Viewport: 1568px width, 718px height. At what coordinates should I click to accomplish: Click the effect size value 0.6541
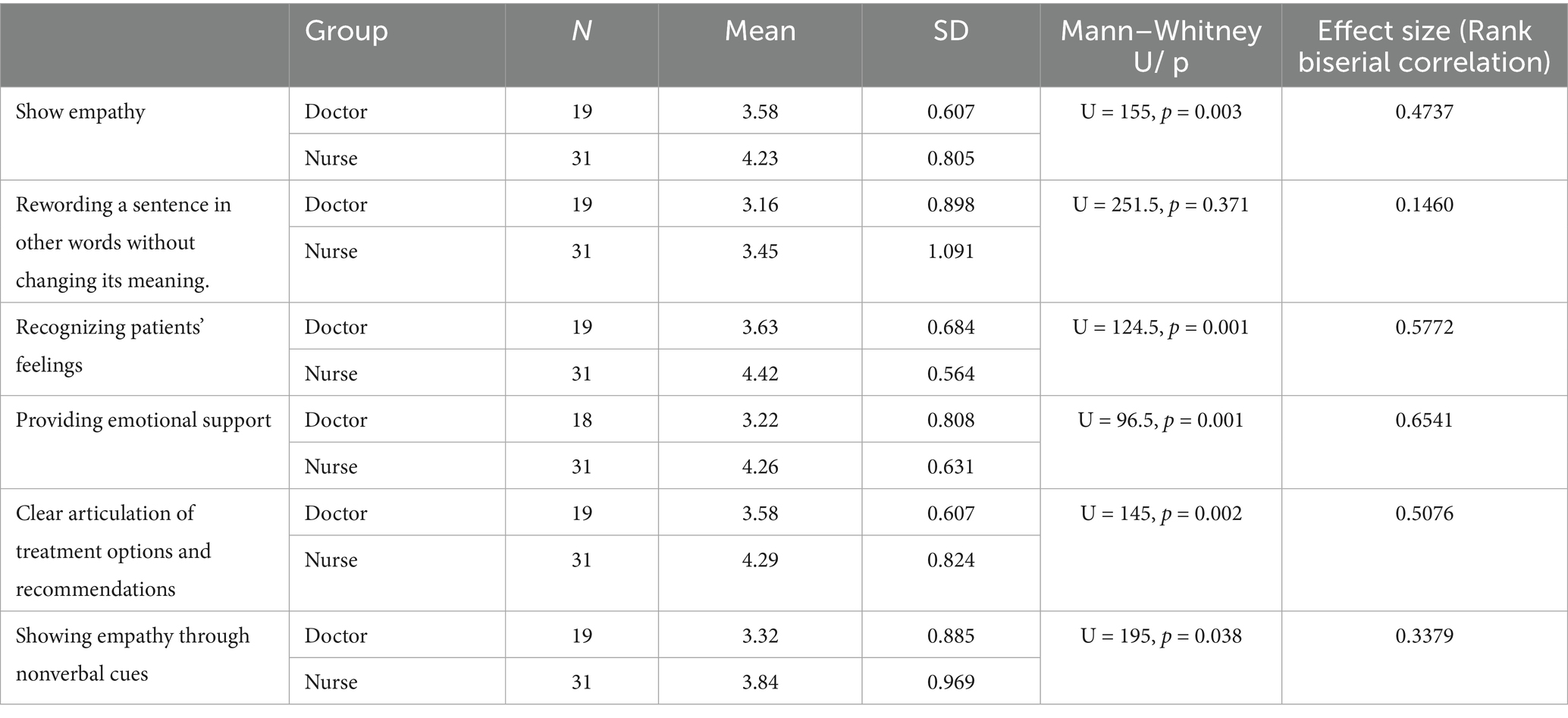coord(1424,421)
